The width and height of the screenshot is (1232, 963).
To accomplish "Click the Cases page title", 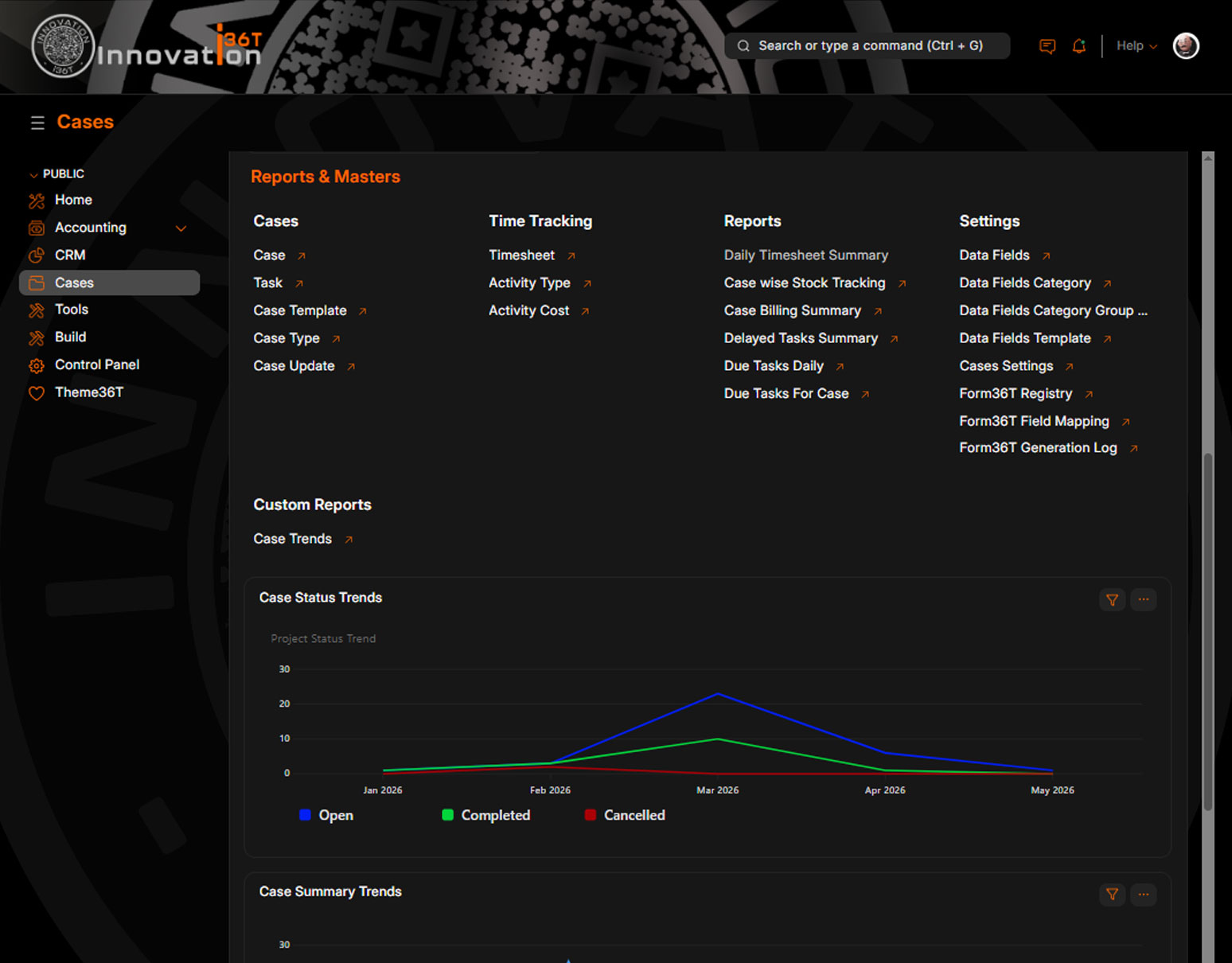I will (x=85, y=122).
